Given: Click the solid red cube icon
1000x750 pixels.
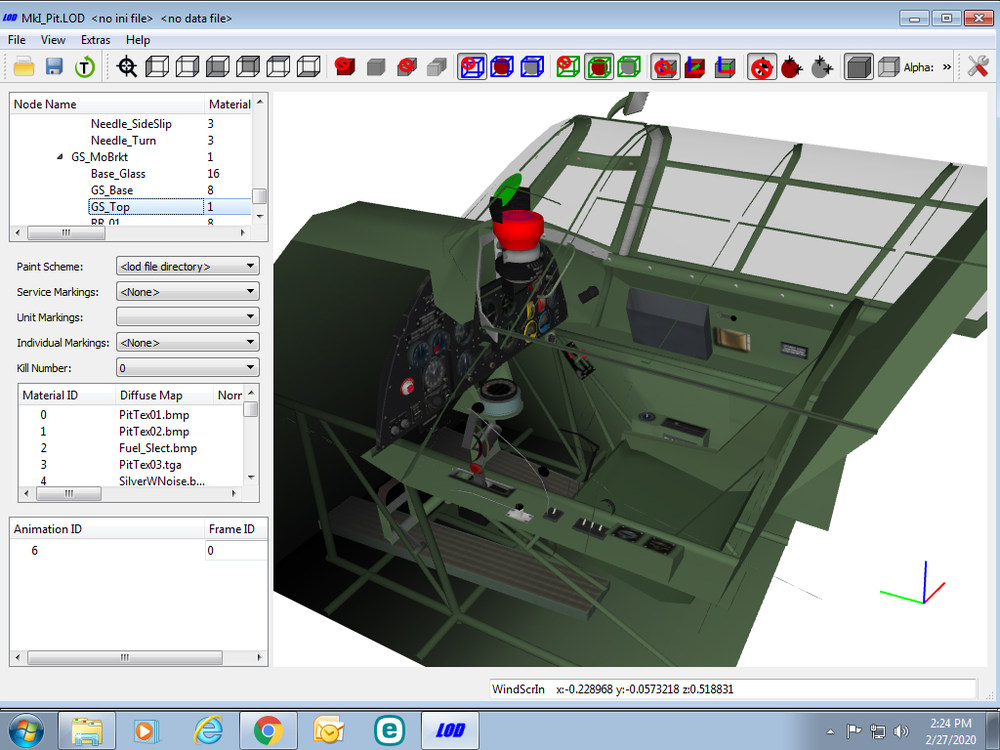Looking at the screenshot, I should pyautogui.click(x=344, y=66).
